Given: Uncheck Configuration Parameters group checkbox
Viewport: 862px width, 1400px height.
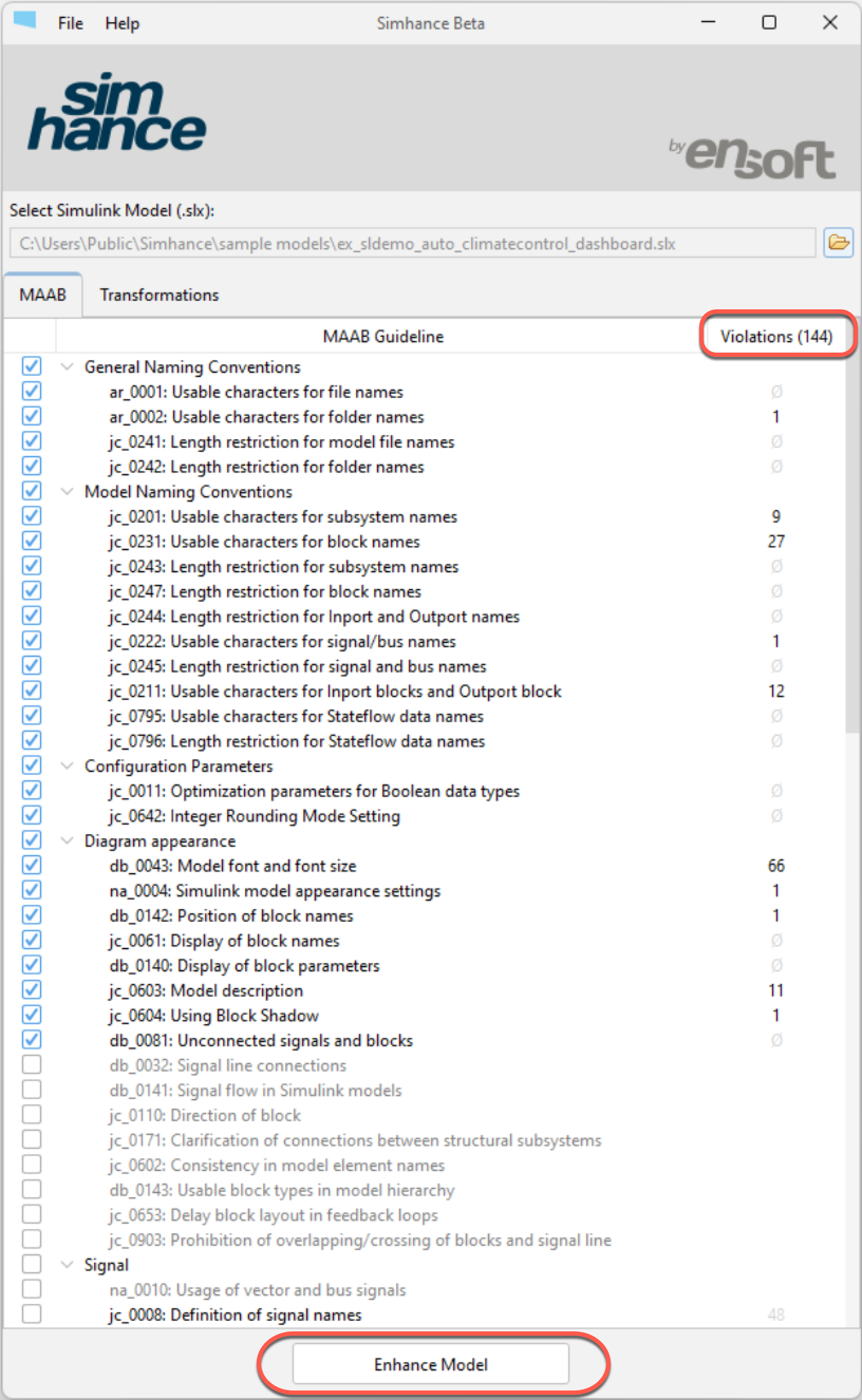Looking at the screenshot, I should 32,765.
